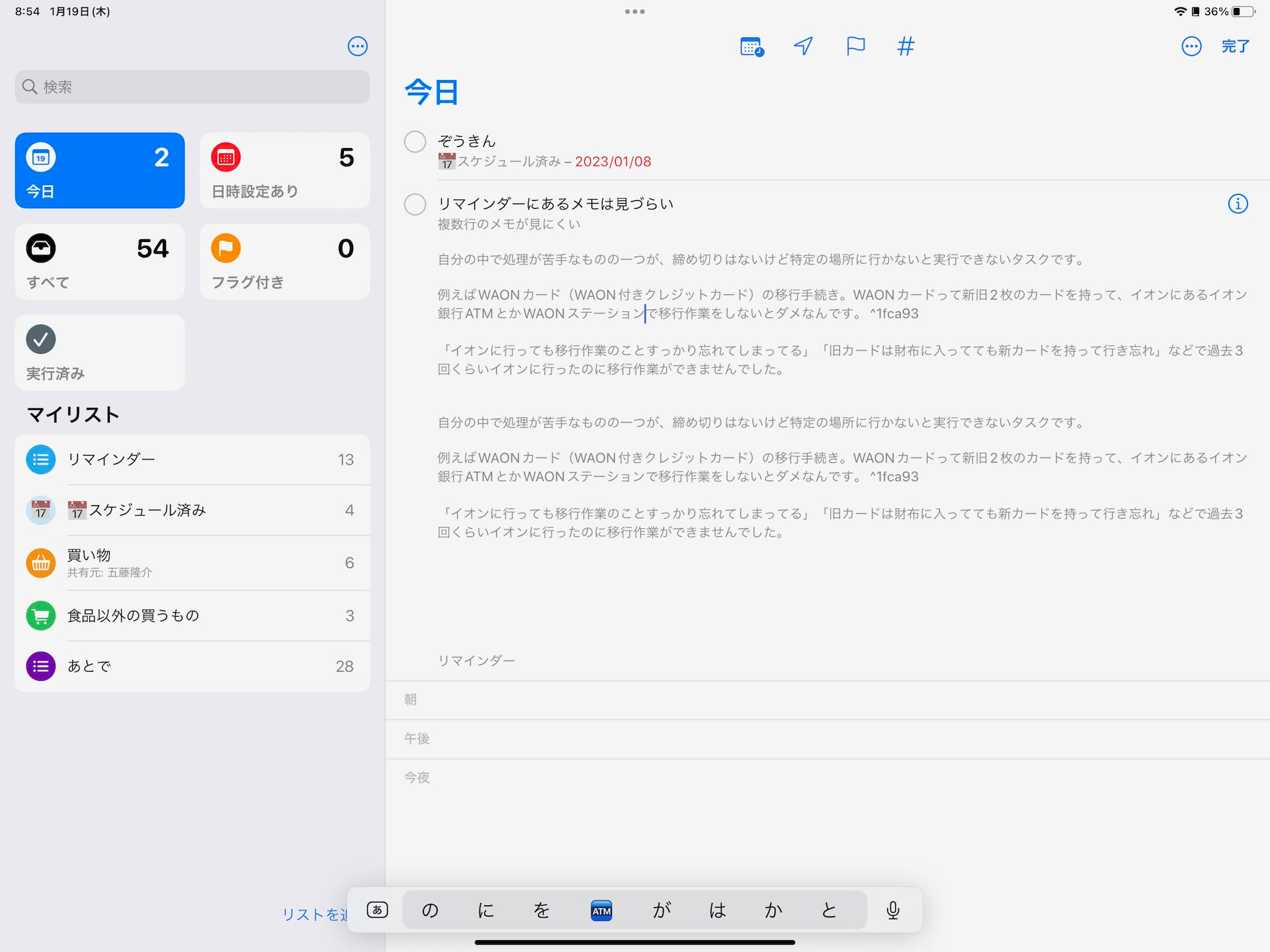
Task: Tap the リマインダーにあるメモは見づらい title text
Action: point(555,204)
